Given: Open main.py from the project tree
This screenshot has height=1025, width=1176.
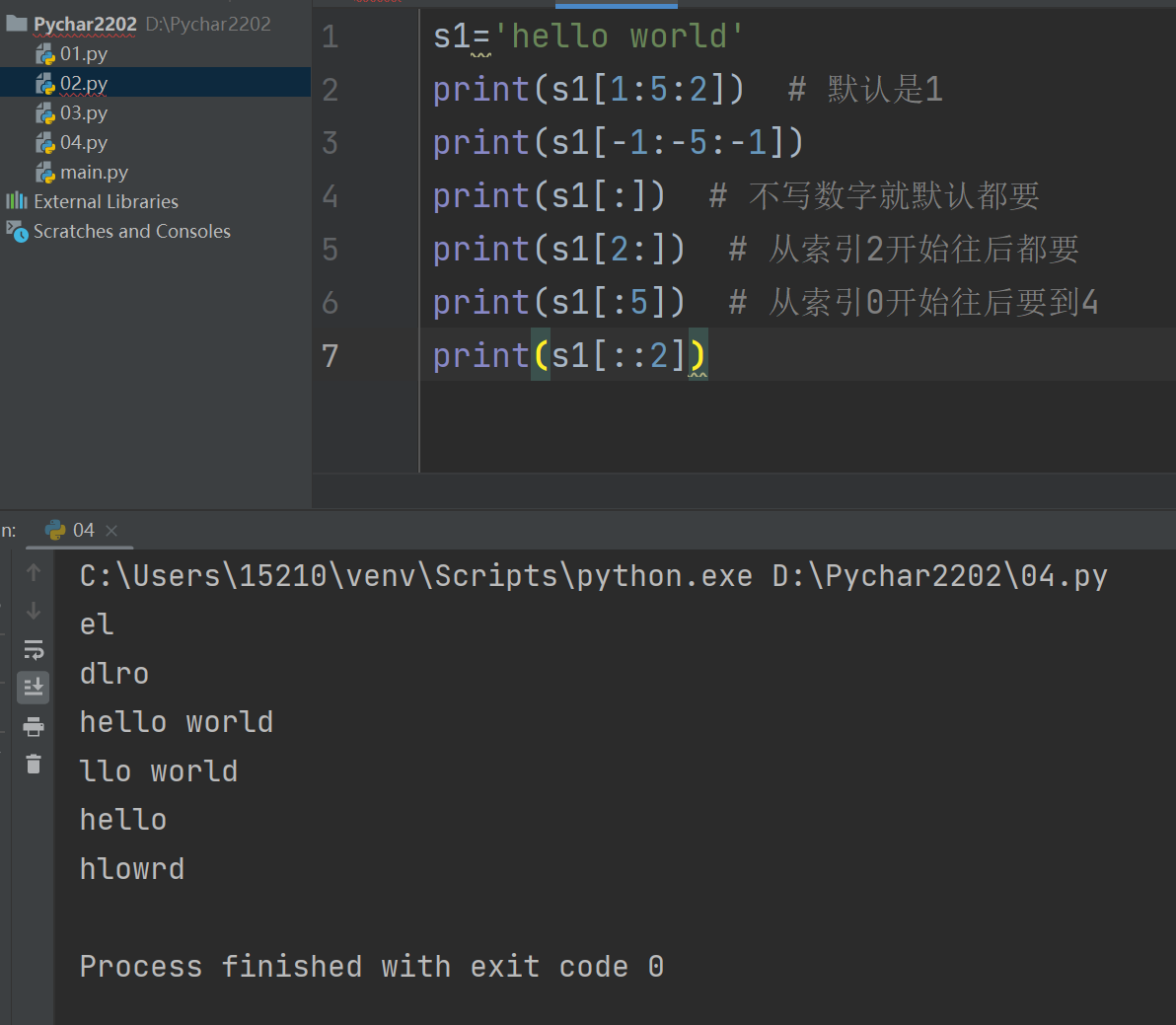Looking at the screenshot, I should tap(94, 173).
